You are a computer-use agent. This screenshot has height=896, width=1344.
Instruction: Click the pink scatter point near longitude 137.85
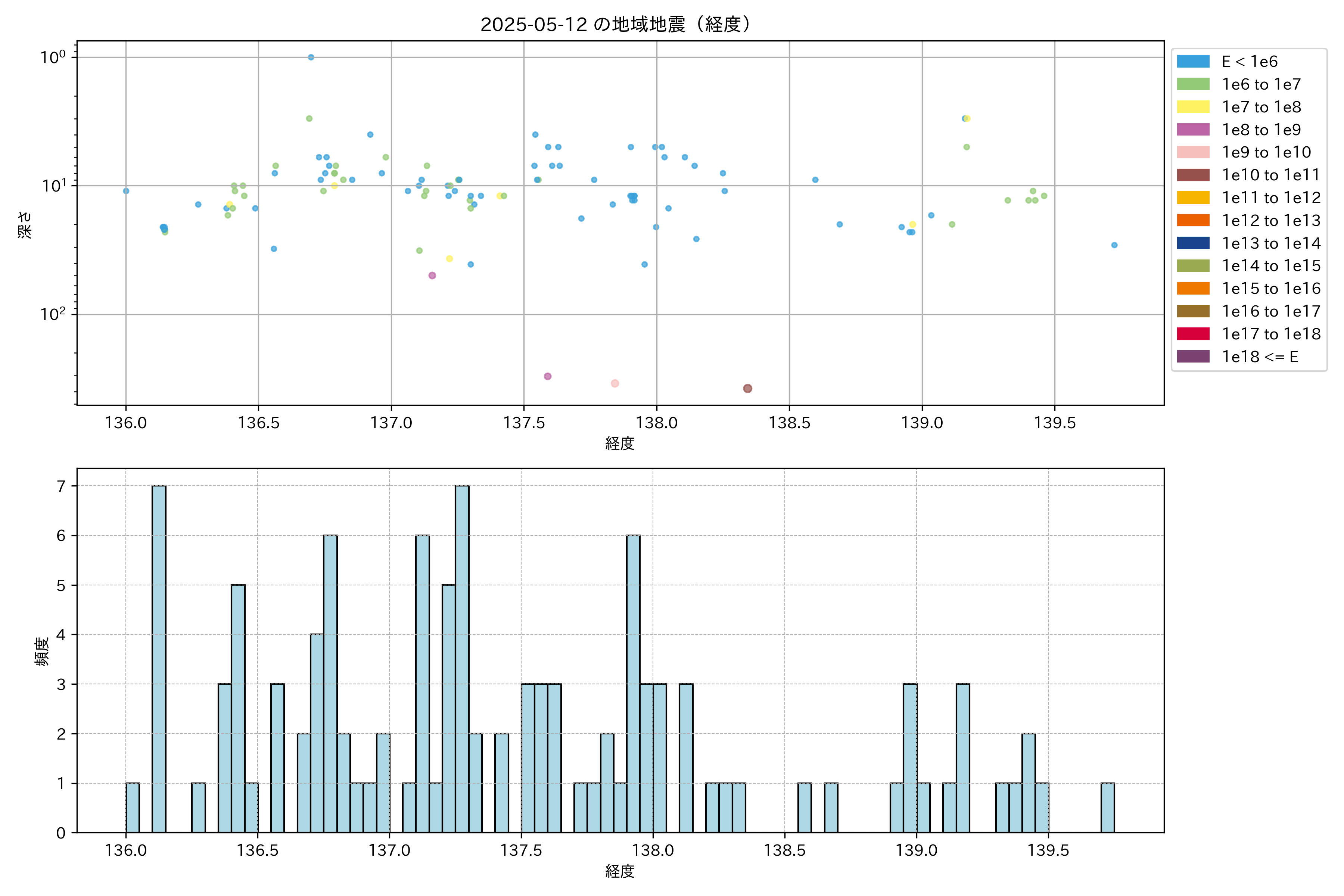click(615, 383)
